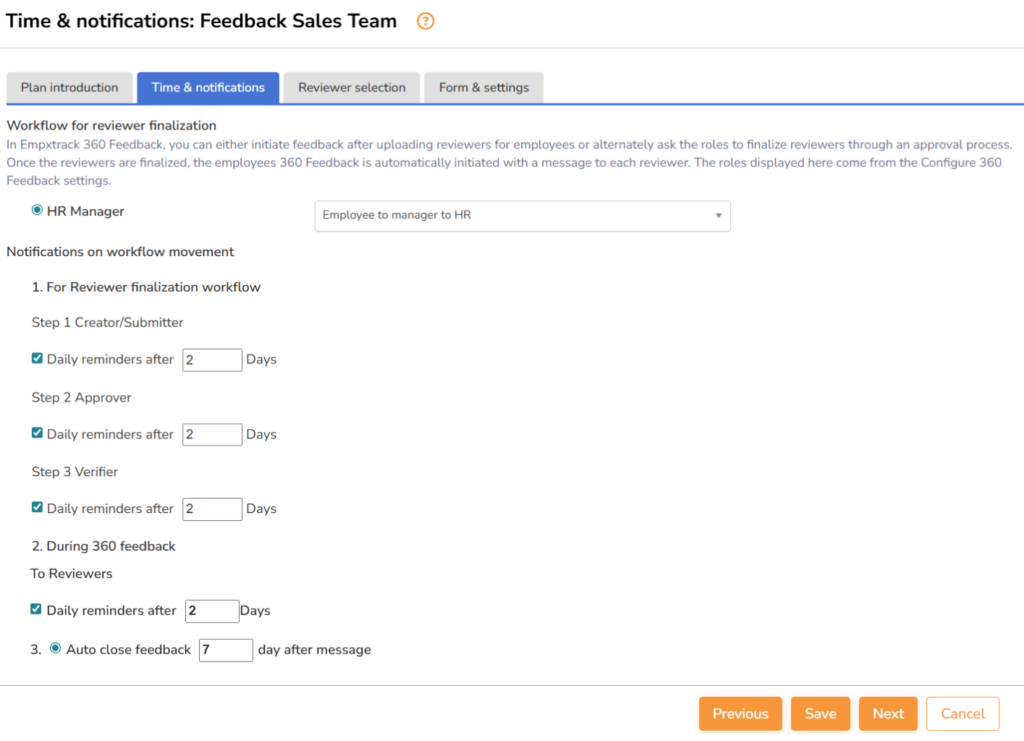Disable Step 3 Verifier daily reminders checkbox
1024x741 pixels.
point(37,507)
